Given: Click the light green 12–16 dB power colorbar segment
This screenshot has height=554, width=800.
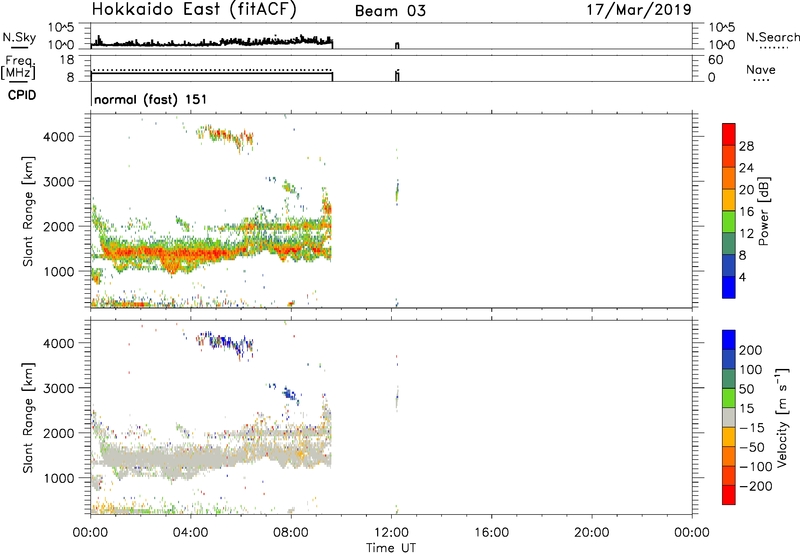Looking at the screenshot, I should [729, 222].
